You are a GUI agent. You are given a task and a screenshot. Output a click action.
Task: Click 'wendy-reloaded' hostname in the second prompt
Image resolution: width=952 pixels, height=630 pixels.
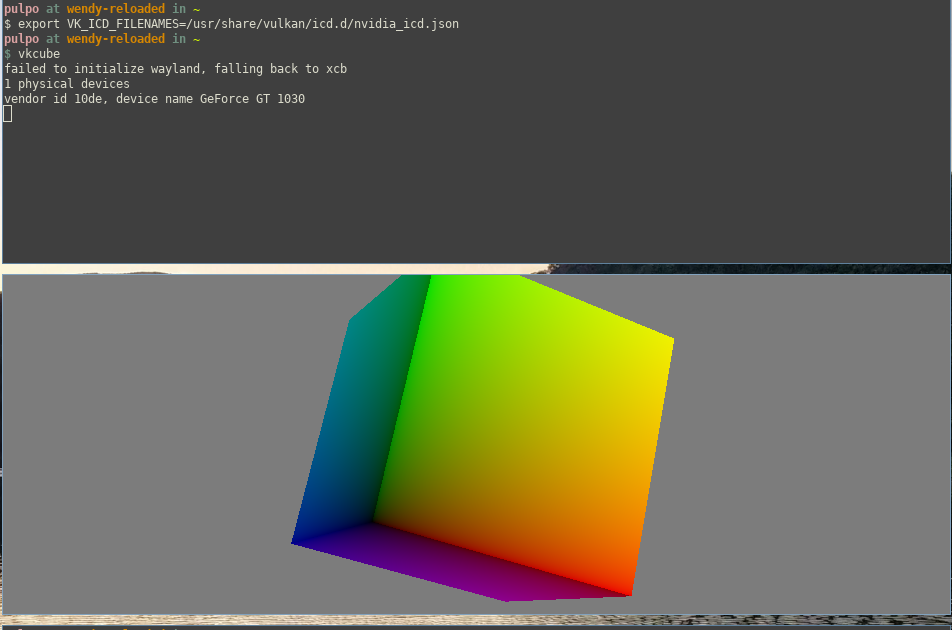tap(116, 39)
